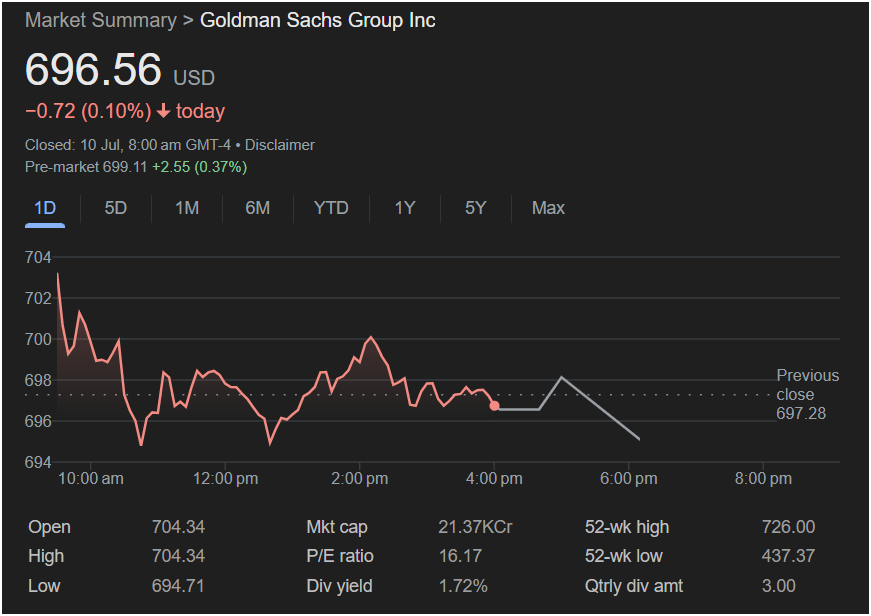The height and width of the screenshot is (616, 871).
Task: Click the High value 704.34
Action: coord(178,556)
